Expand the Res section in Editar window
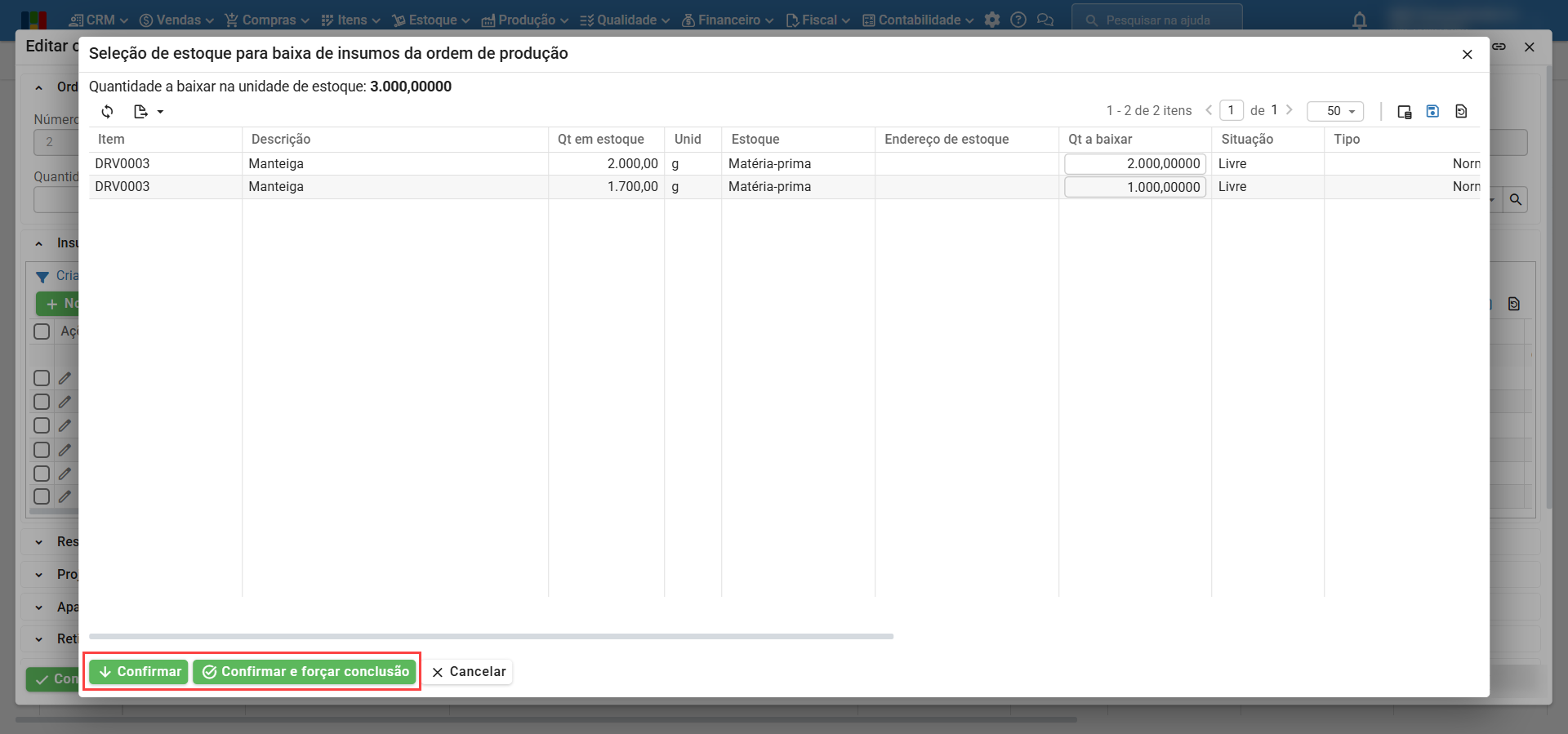 tap(39, 542)
